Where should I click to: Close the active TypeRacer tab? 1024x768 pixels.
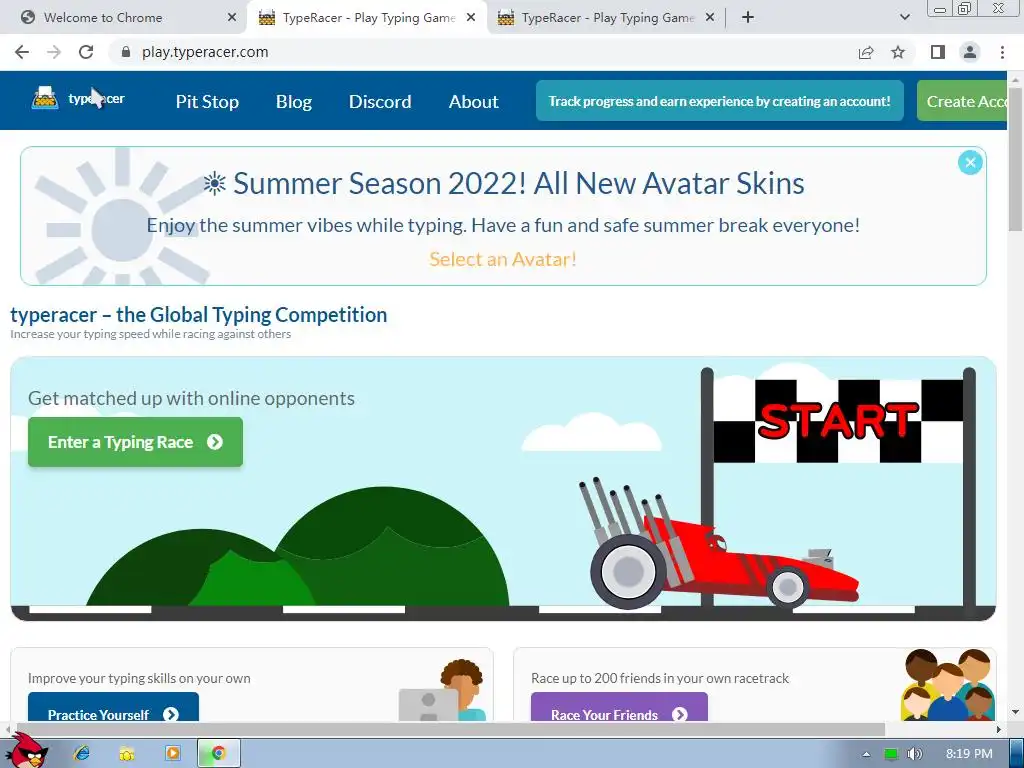point(471,18)
